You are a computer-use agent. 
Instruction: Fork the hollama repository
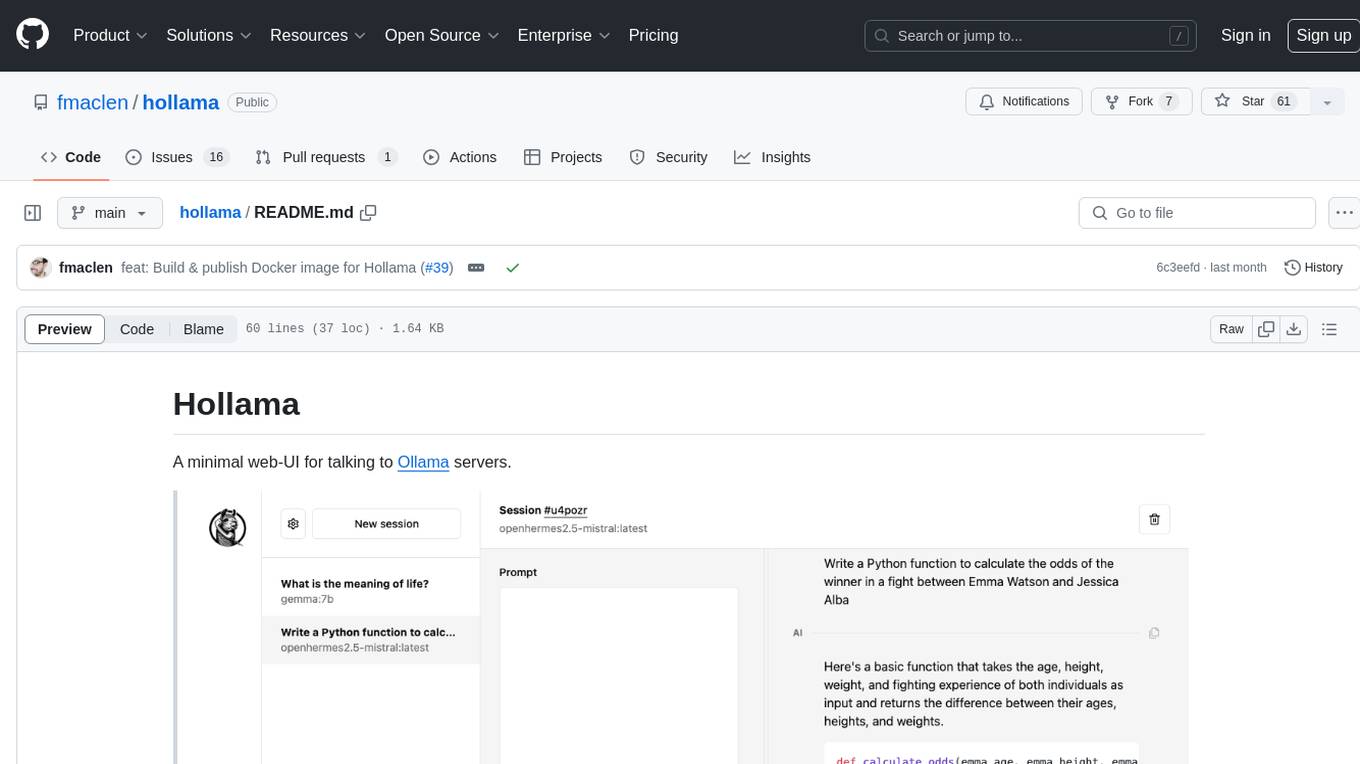click(1140, 102)
